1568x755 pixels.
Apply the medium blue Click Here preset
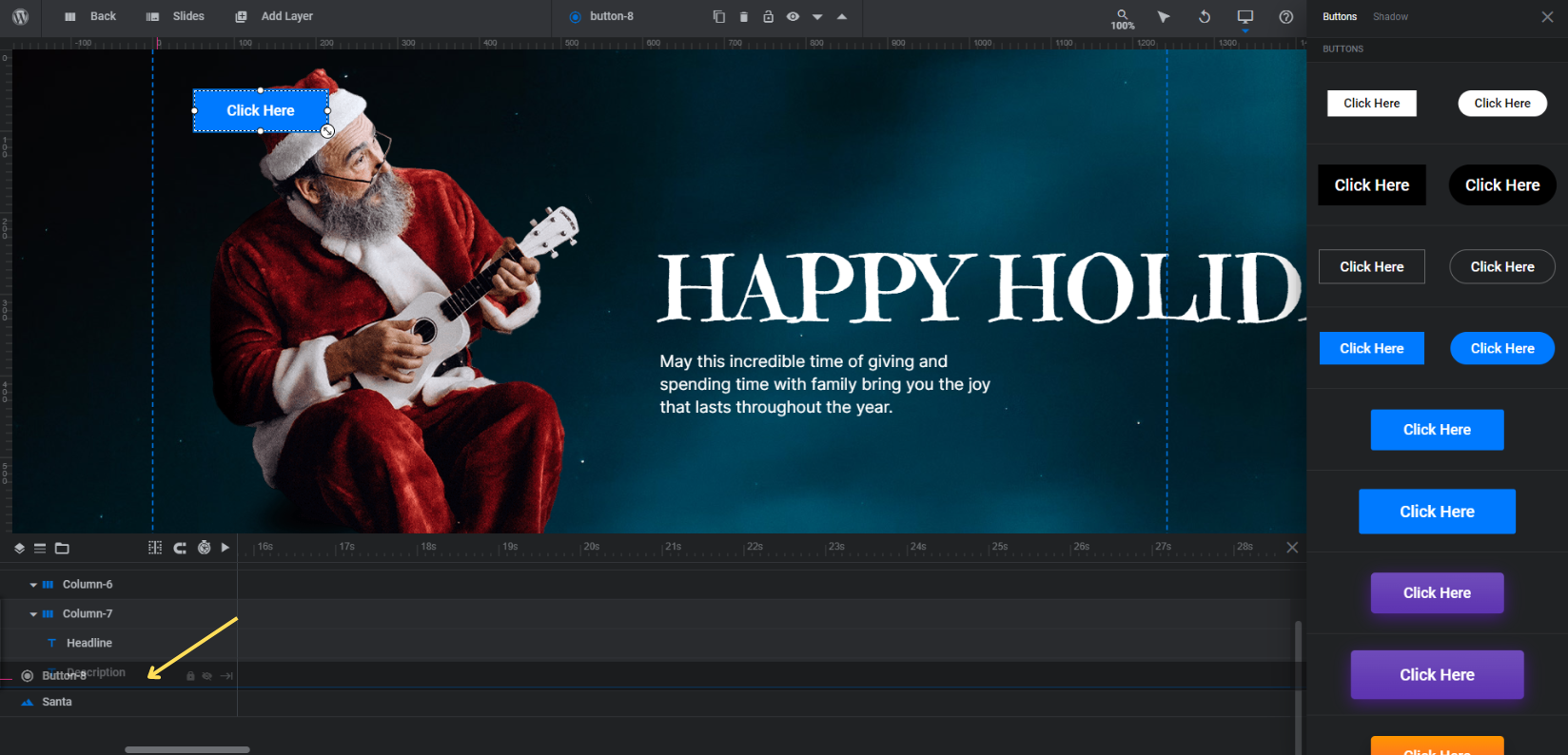coord(1437,430)
